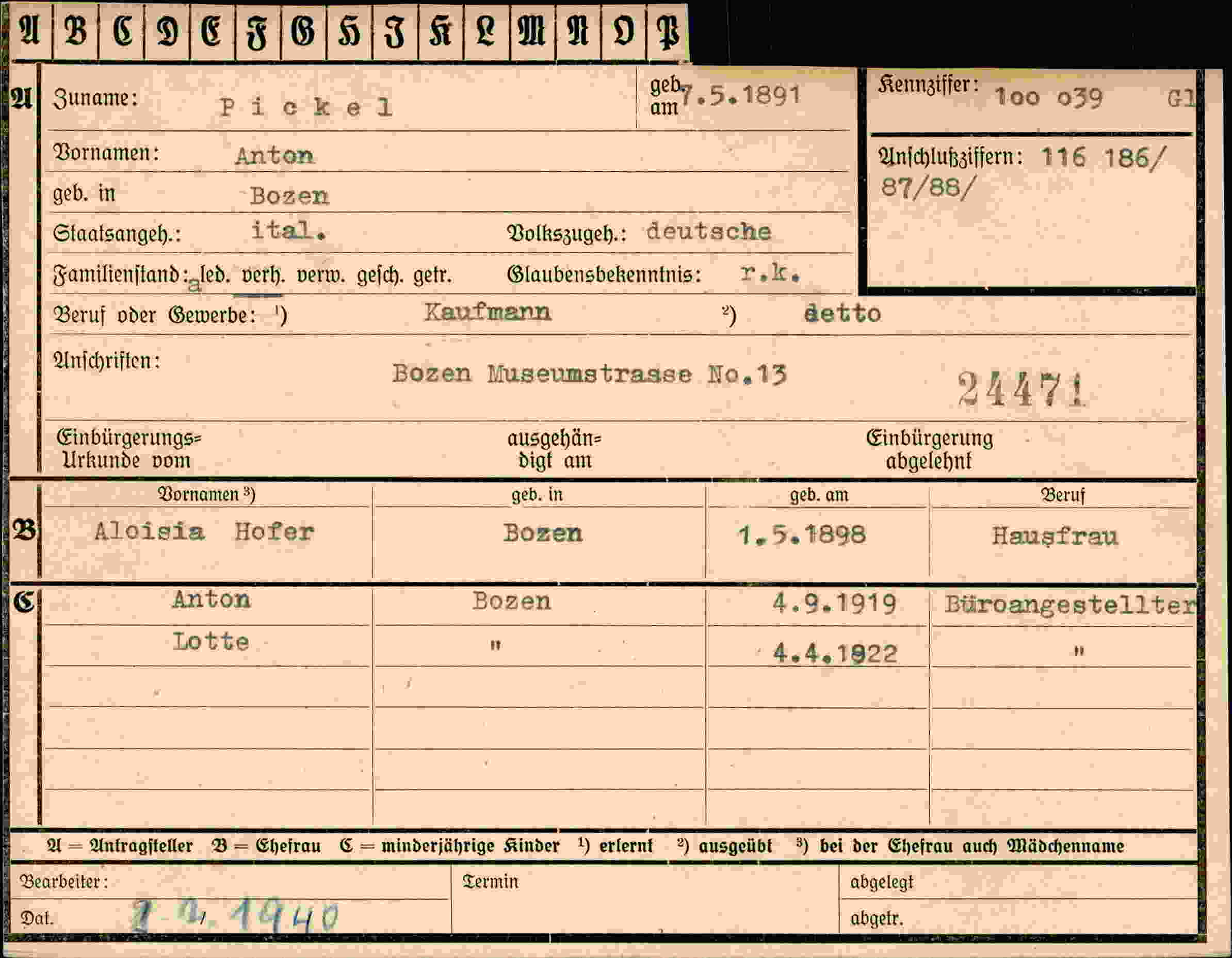Click the Glaubensbekenntnis value "r.k."
The width and height of the screenshot is (1232, 958).
click(x=769, y=273)
